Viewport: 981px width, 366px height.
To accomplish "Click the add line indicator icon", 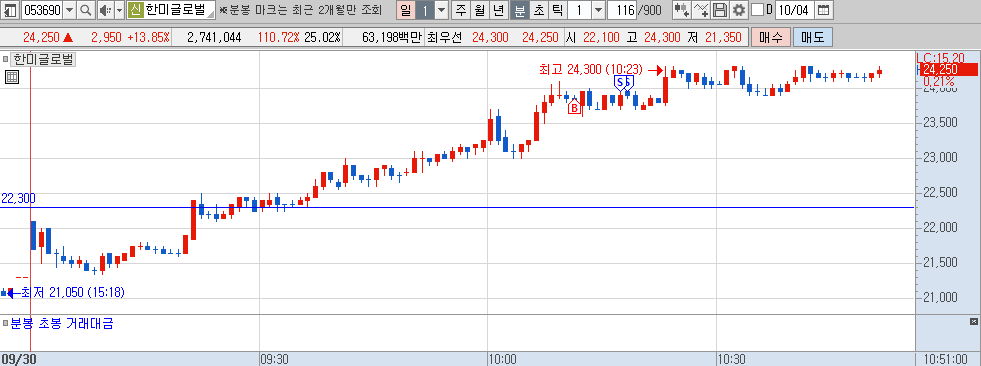I will pos(702,10).
